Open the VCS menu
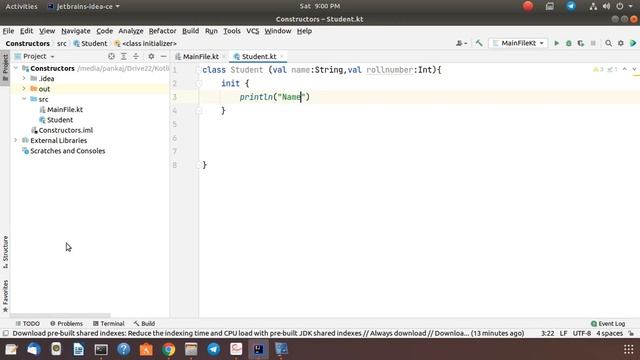640x360 pixels. 253,31
